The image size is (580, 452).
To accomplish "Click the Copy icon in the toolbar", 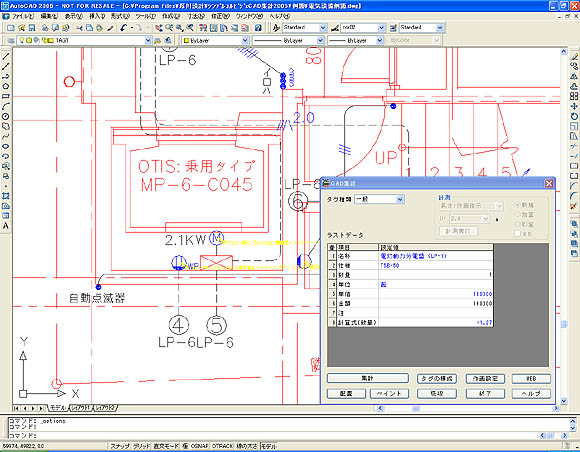I will pyautogui.click(x=90, y=28).
